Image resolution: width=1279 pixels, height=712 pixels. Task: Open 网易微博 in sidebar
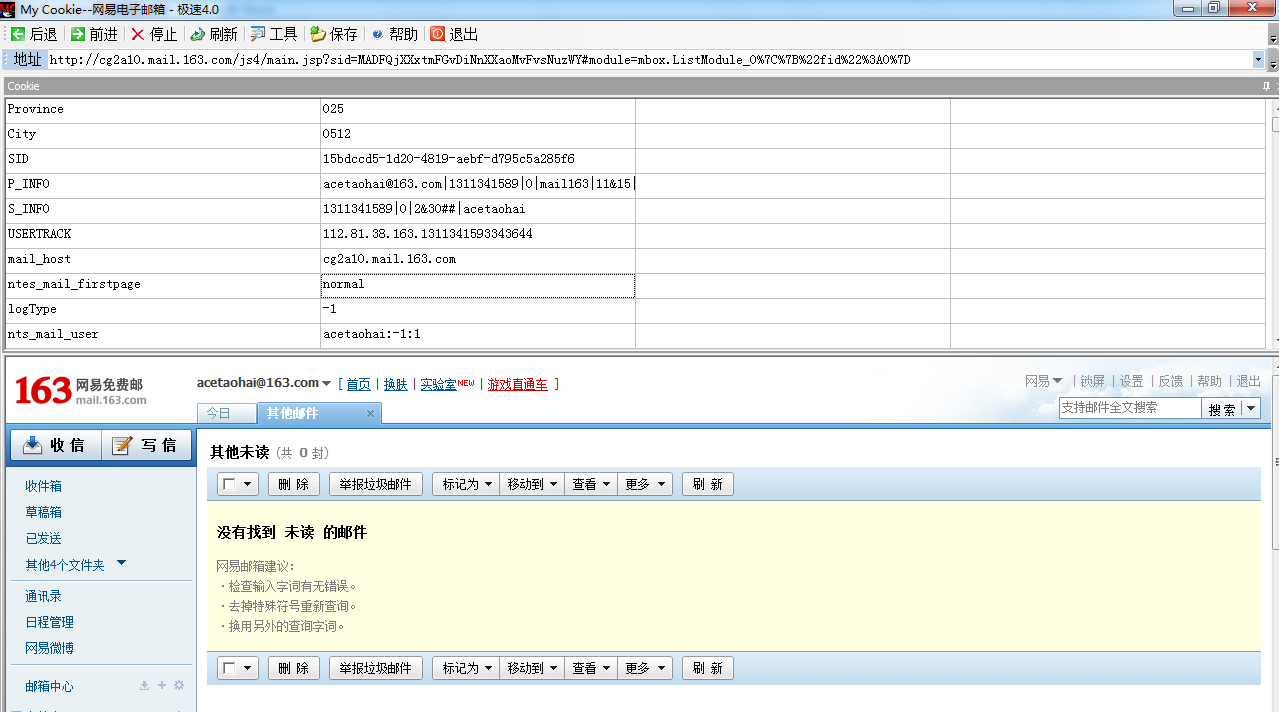point(49,648)
